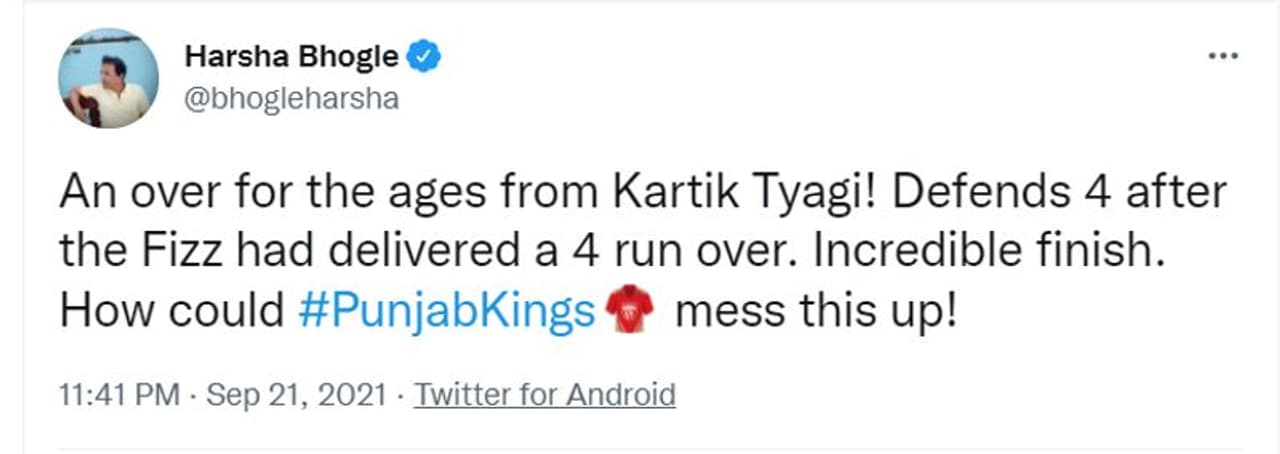This screenshot has height=454, width=1280.
Task: Visit the @bhogleharsha handle
Action: pyautogui.click(x=291, y=100)
